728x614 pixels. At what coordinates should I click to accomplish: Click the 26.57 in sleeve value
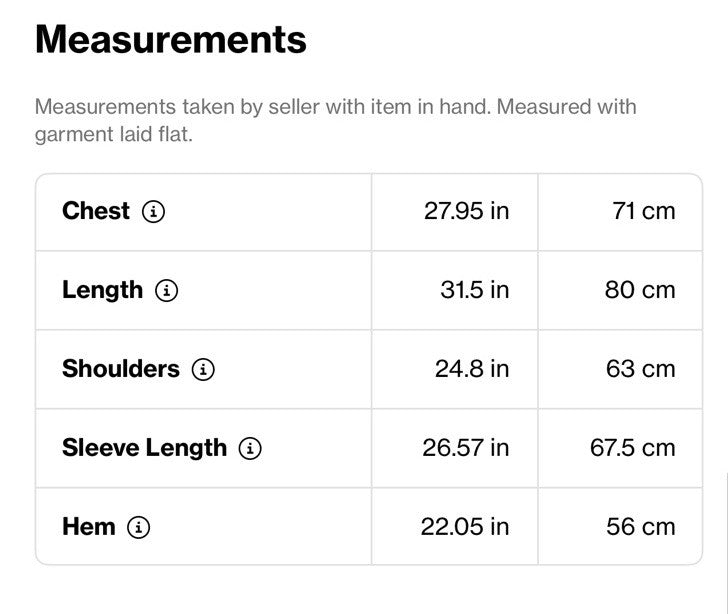coord(466,448)
